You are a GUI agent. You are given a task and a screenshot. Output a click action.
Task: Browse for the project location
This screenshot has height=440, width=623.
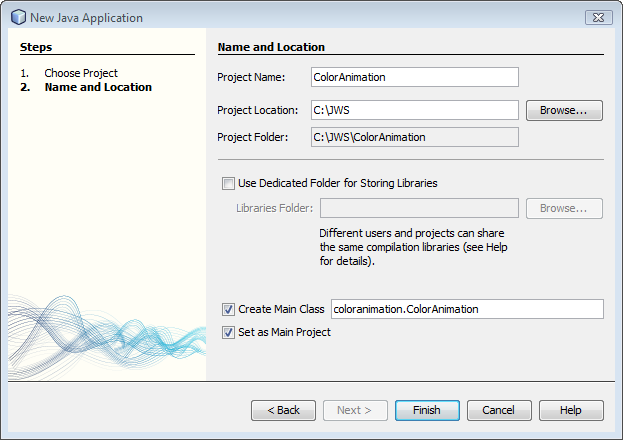(x=564, y=110)
